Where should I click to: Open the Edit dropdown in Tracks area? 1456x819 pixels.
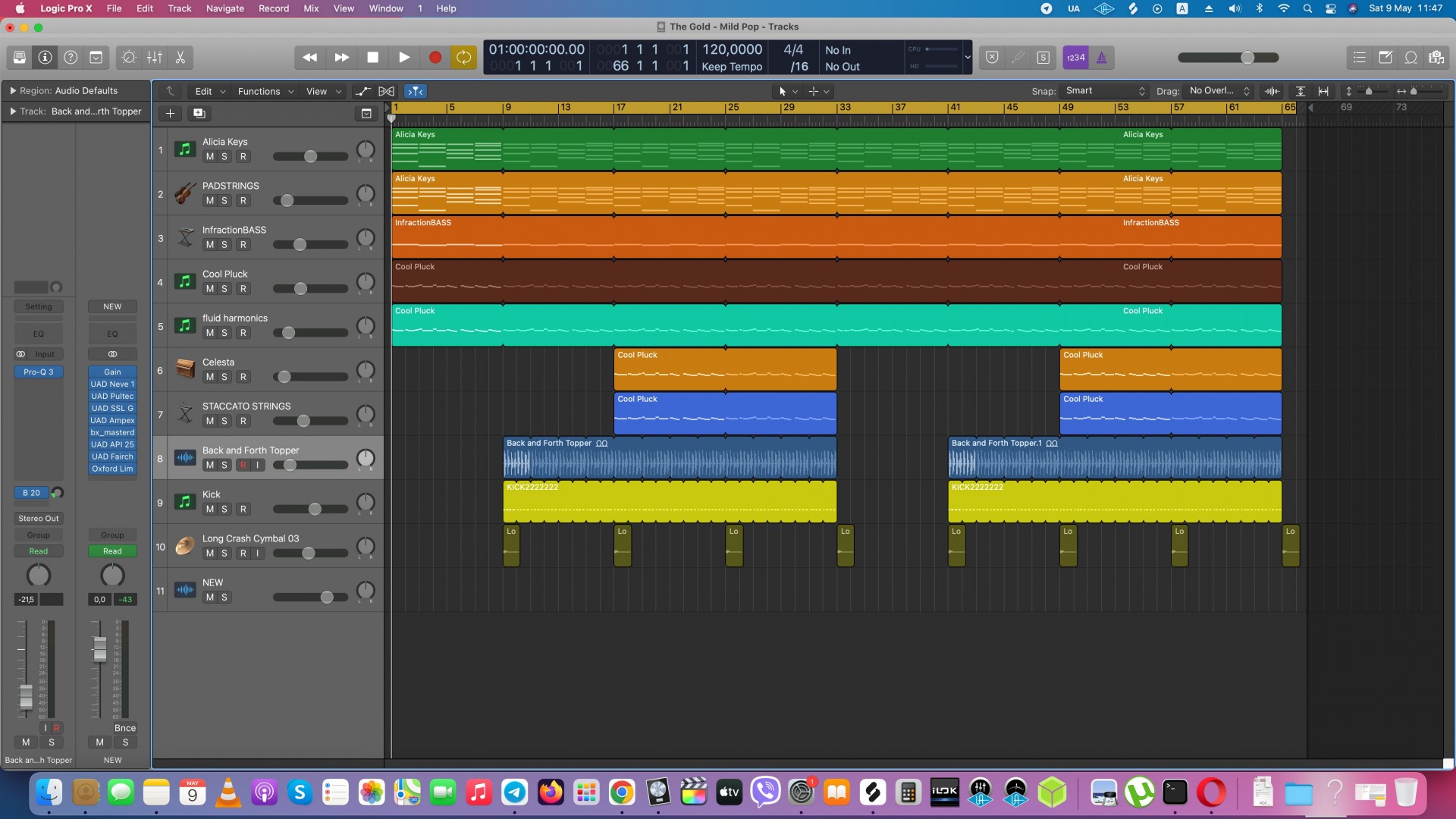point(210,92)
